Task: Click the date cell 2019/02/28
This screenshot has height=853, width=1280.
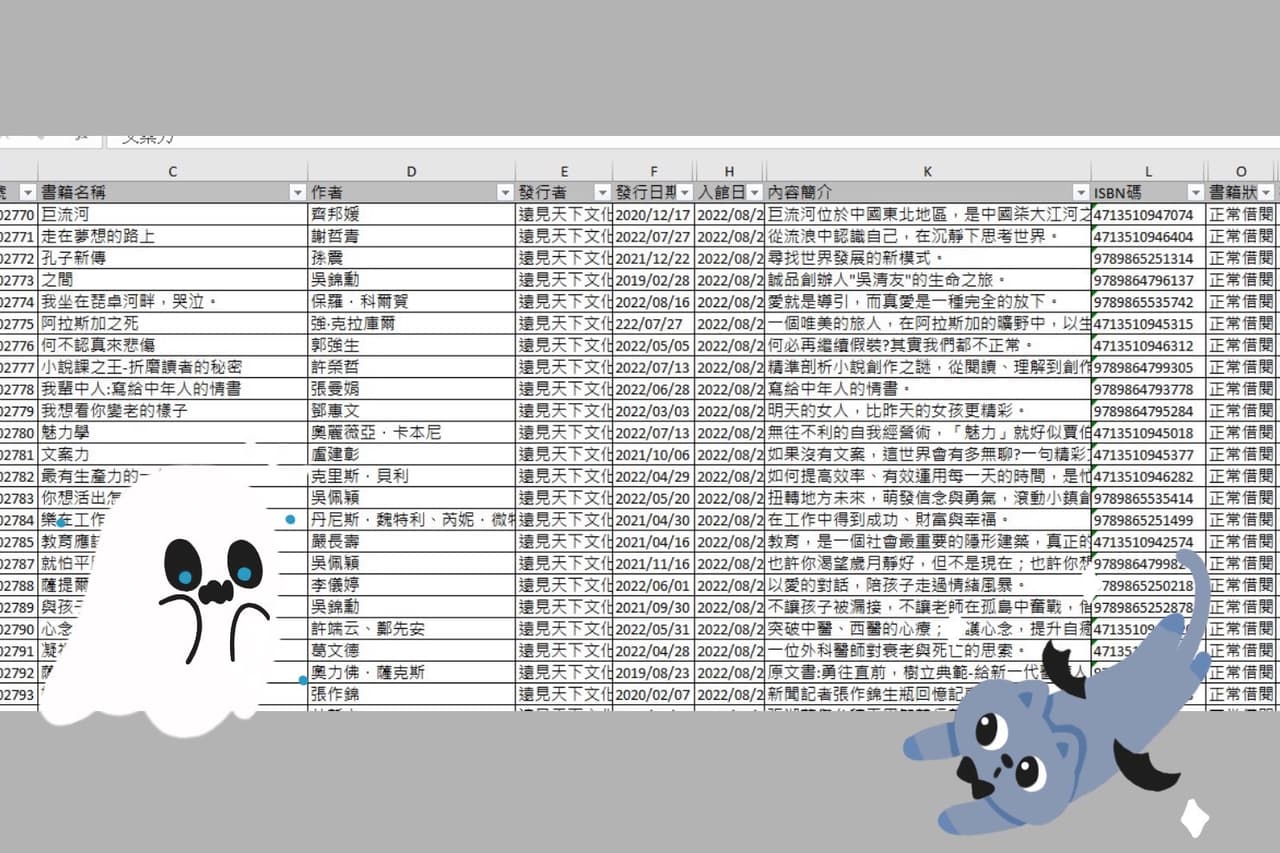Action: (x=653, y=280)
